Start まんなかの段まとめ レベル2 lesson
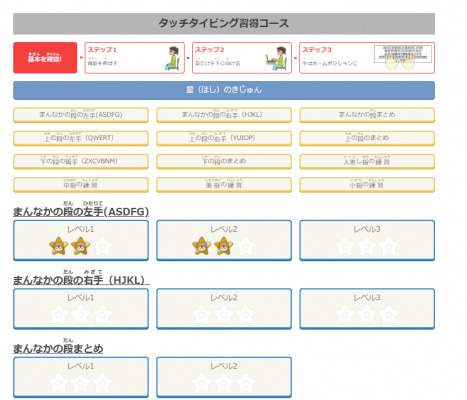 coord(224,377)
